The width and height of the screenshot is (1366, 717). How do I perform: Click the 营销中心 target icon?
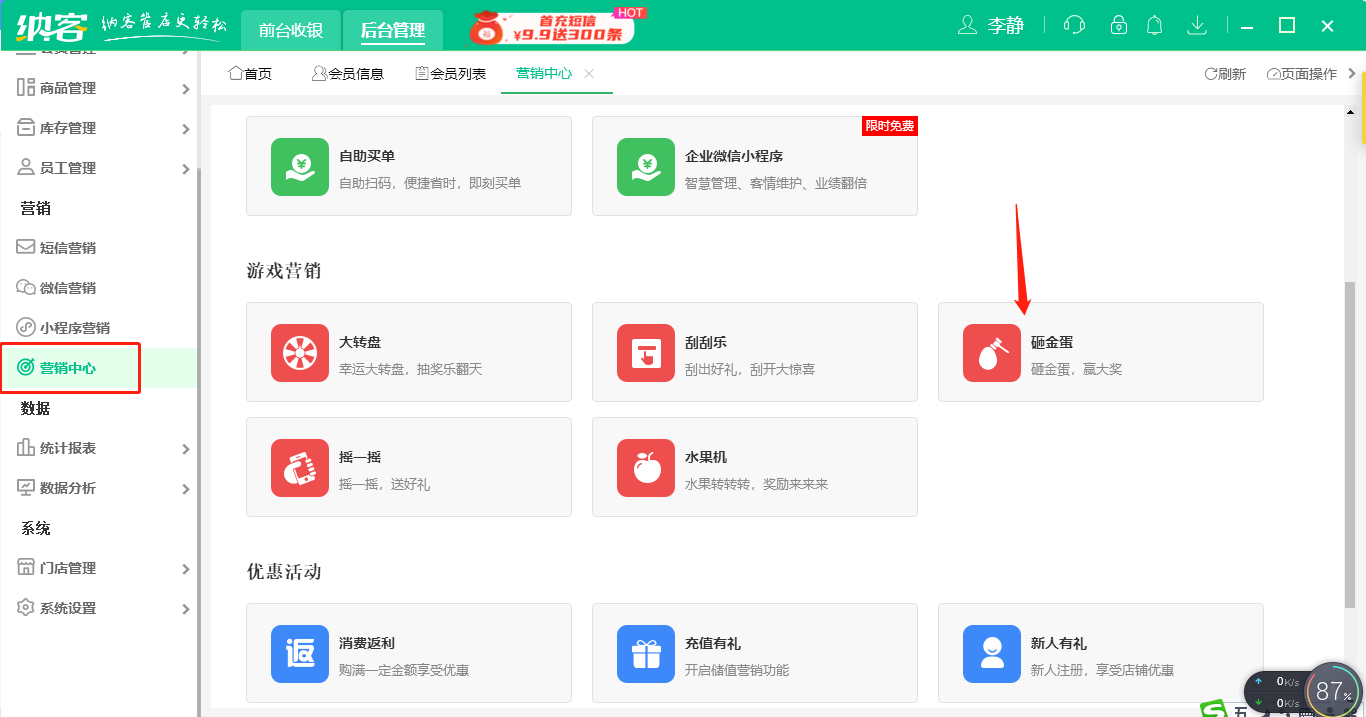click(x=26, y=368)
